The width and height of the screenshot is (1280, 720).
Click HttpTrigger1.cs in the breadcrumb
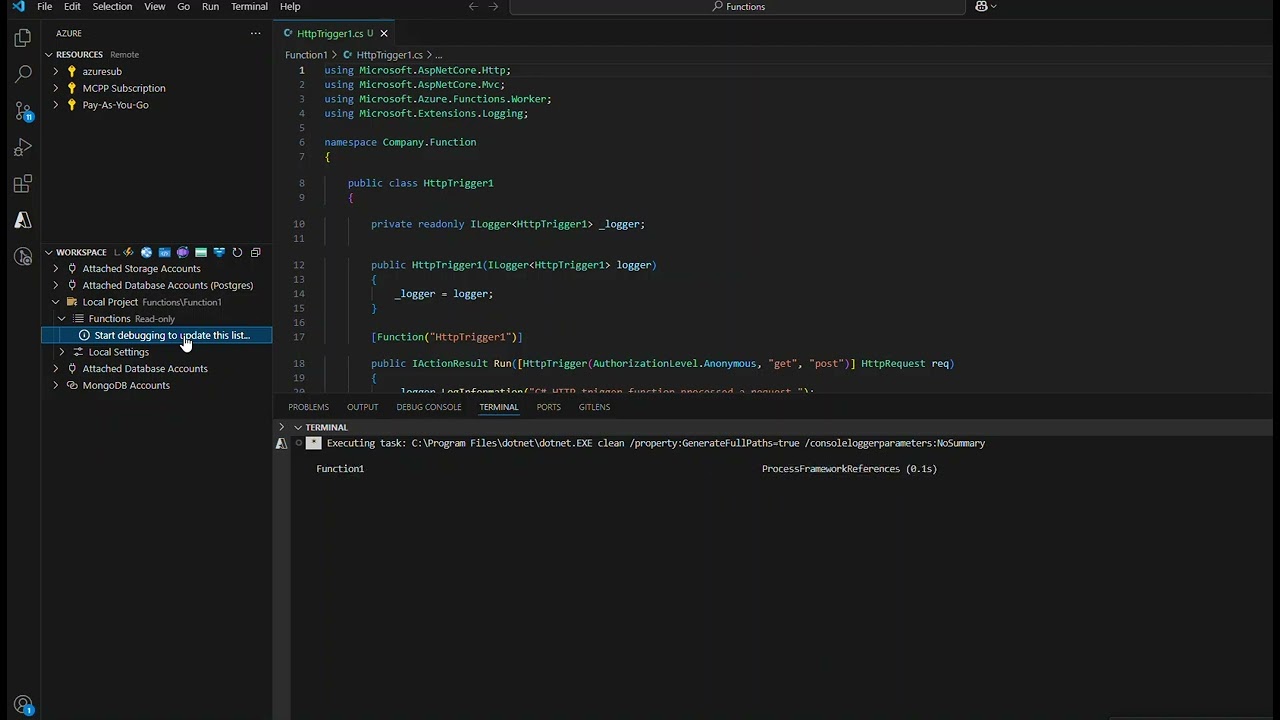[389, 55]
